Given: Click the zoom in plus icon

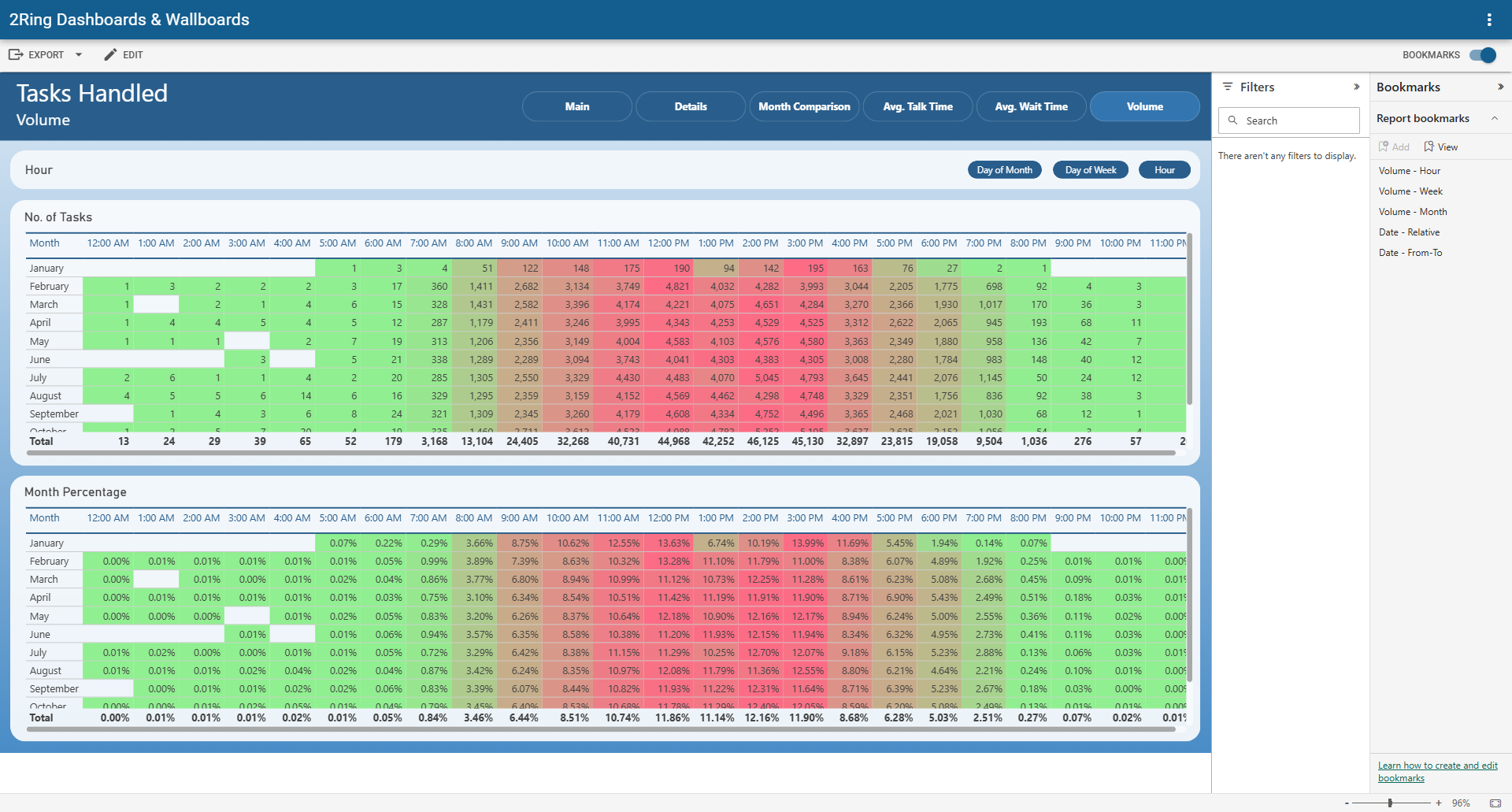Looking at the screenshot, I should point(1439,803).
